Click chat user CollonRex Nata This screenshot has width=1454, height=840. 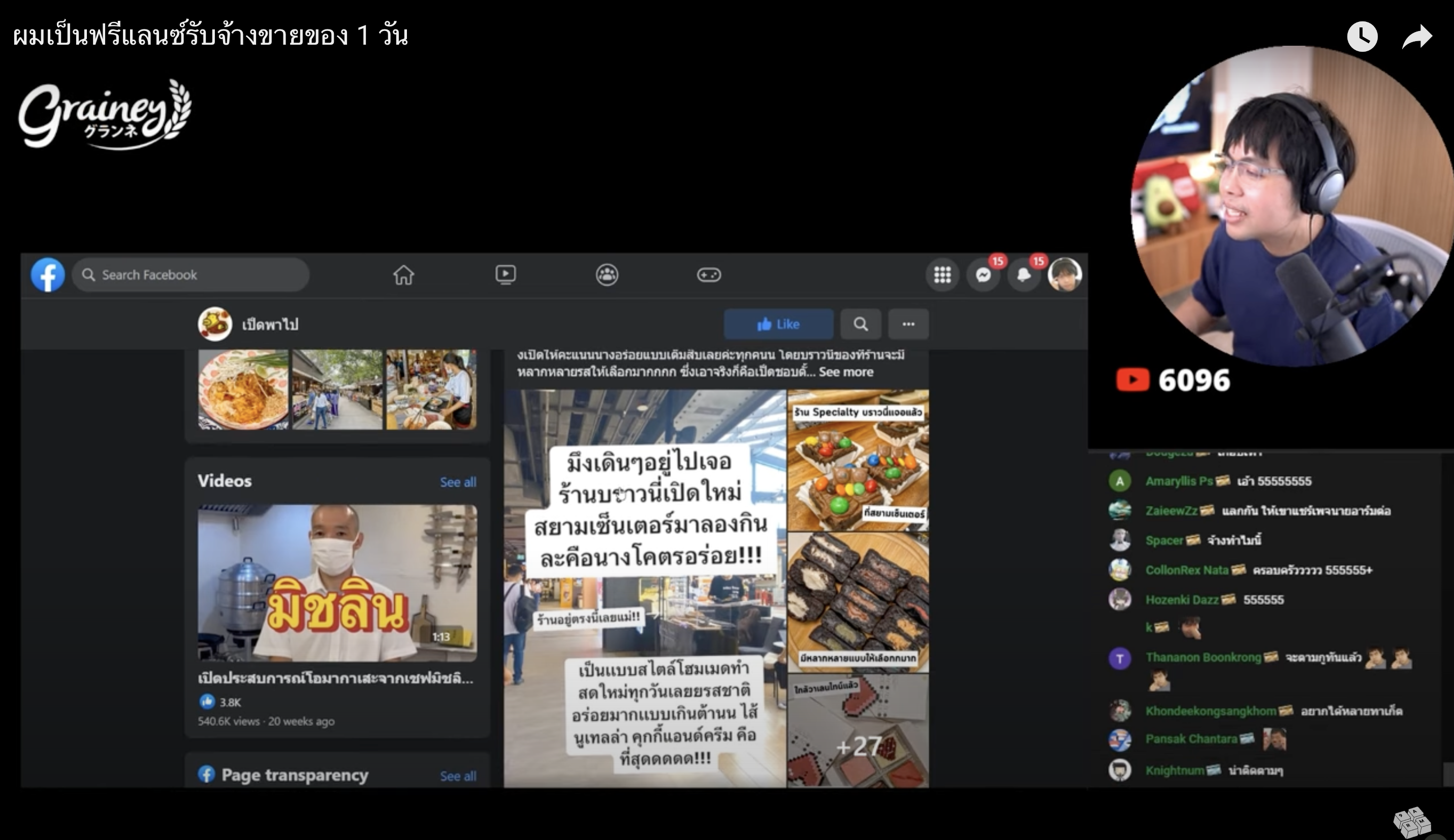click(1187, 570)
